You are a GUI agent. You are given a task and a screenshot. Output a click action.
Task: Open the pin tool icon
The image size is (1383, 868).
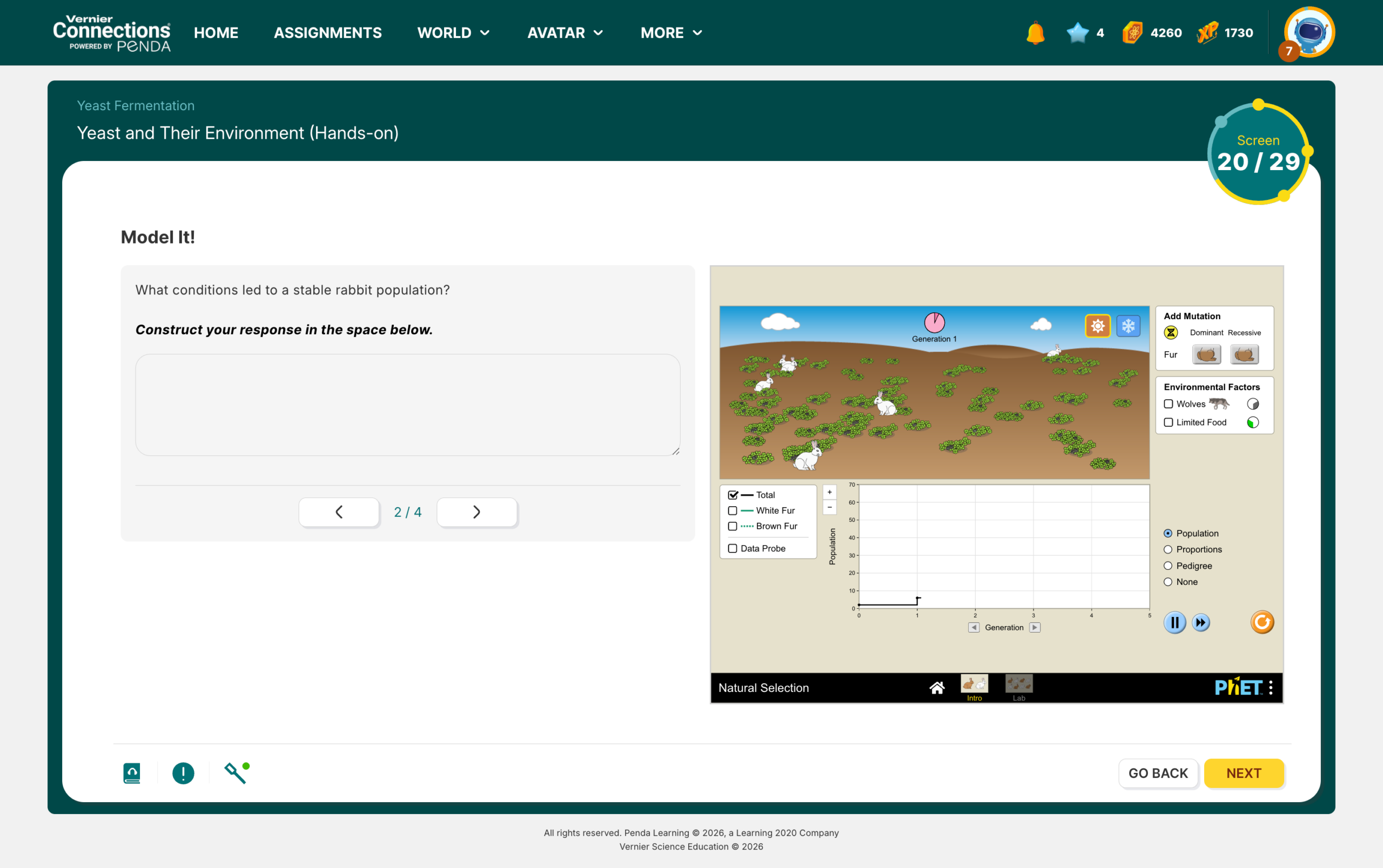pos(236,773)
